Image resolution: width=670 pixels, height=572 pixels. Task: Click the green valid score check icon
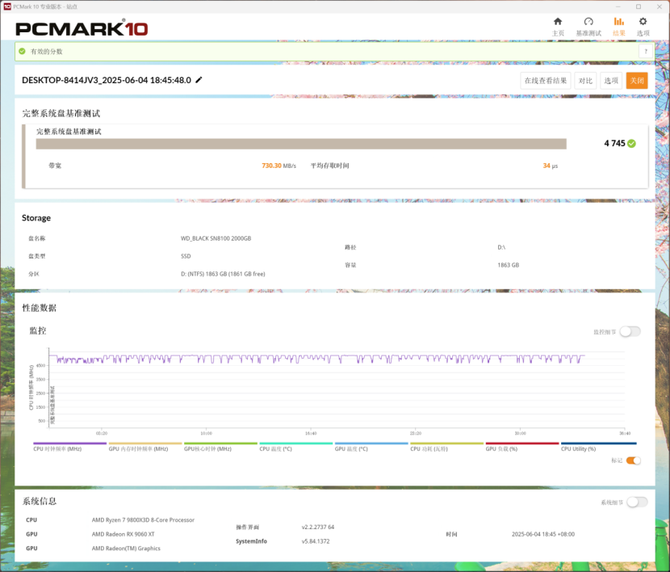pyautogui.click(x=22, y=51)
